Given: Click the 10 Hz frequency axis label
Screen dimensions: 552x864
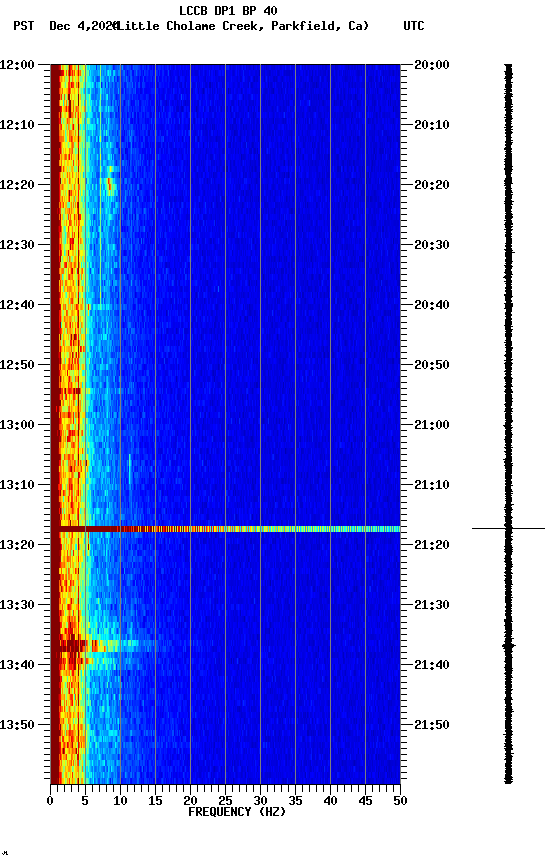Looking at the screenshot, I should [x=120, y=801].
